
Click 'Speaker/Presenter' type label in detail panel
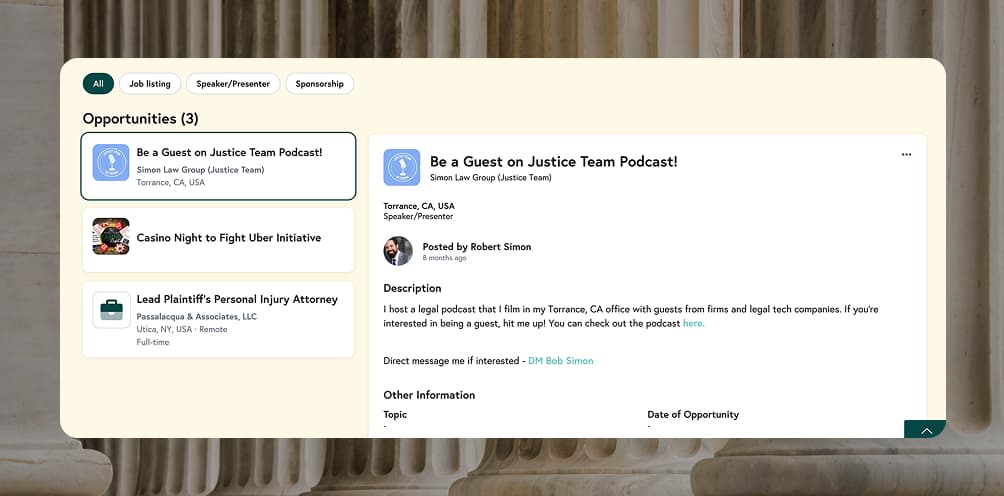coord(418,216)
